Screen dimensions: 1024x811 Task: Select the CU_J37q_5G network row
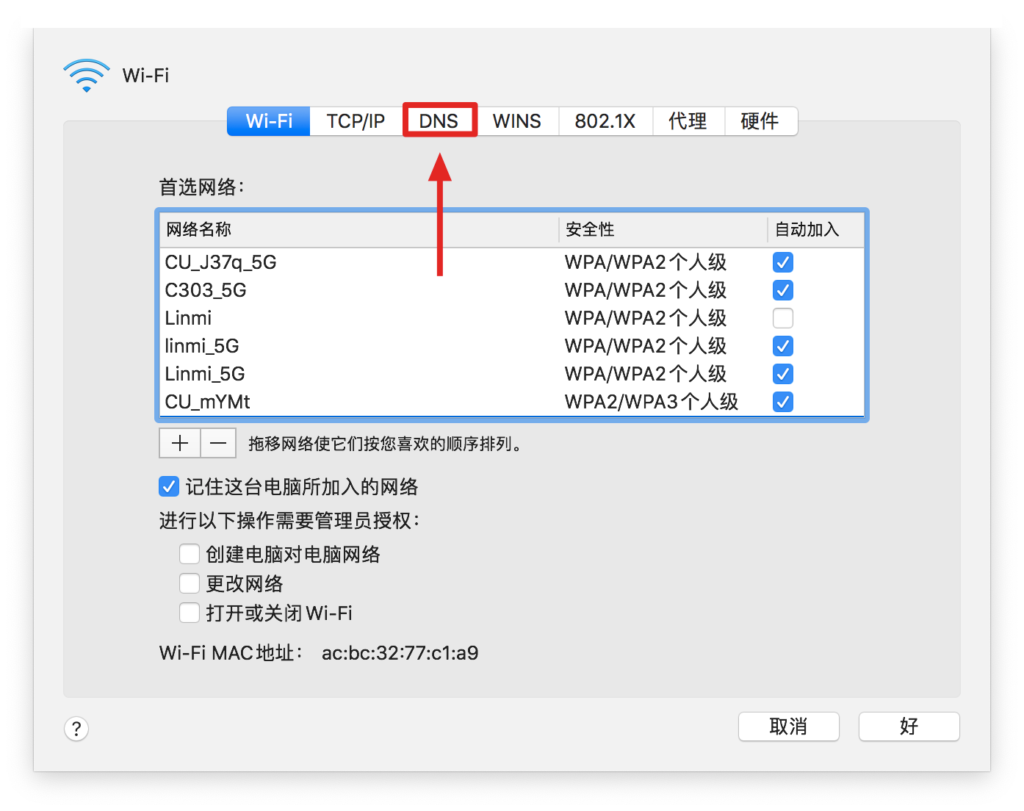pyautogui.click(x=512, y=262)
